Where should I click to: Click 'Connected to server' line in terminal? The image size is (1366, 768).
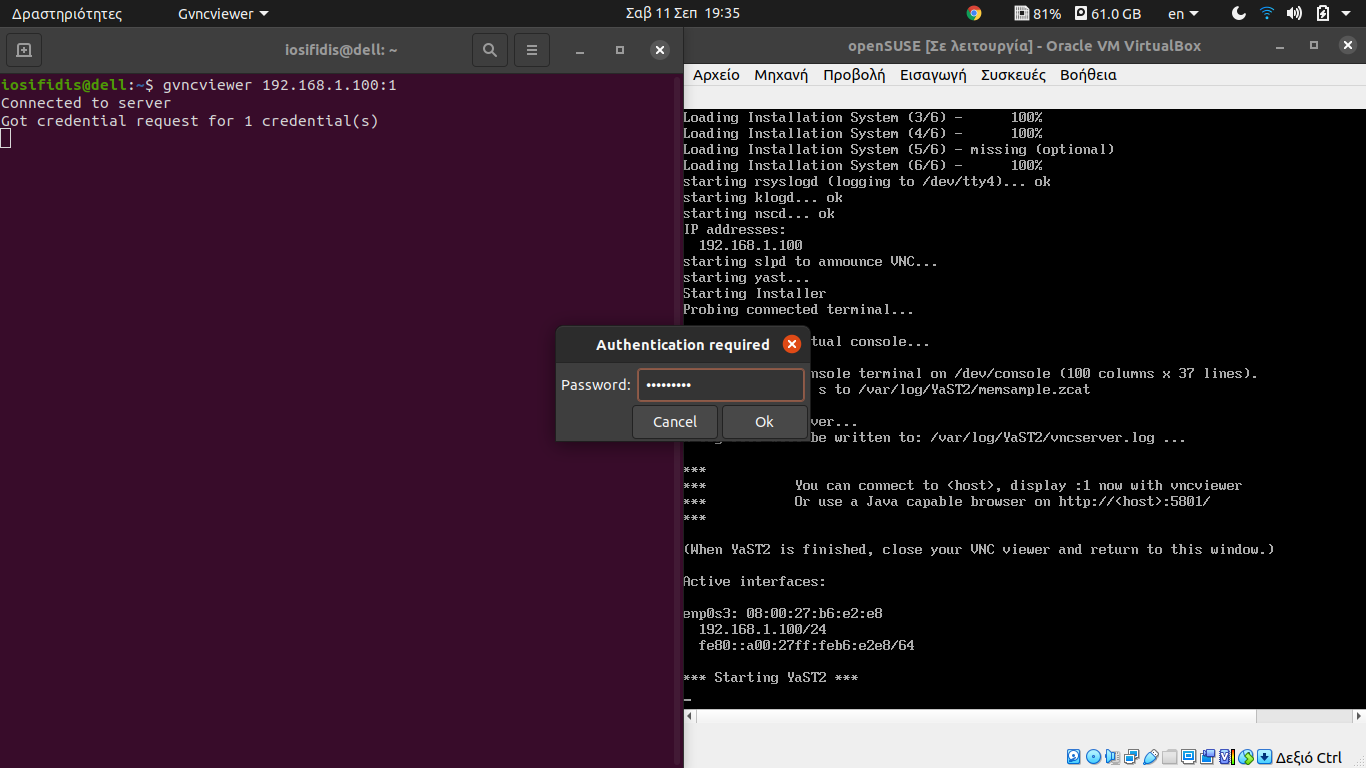pos(86,103)
